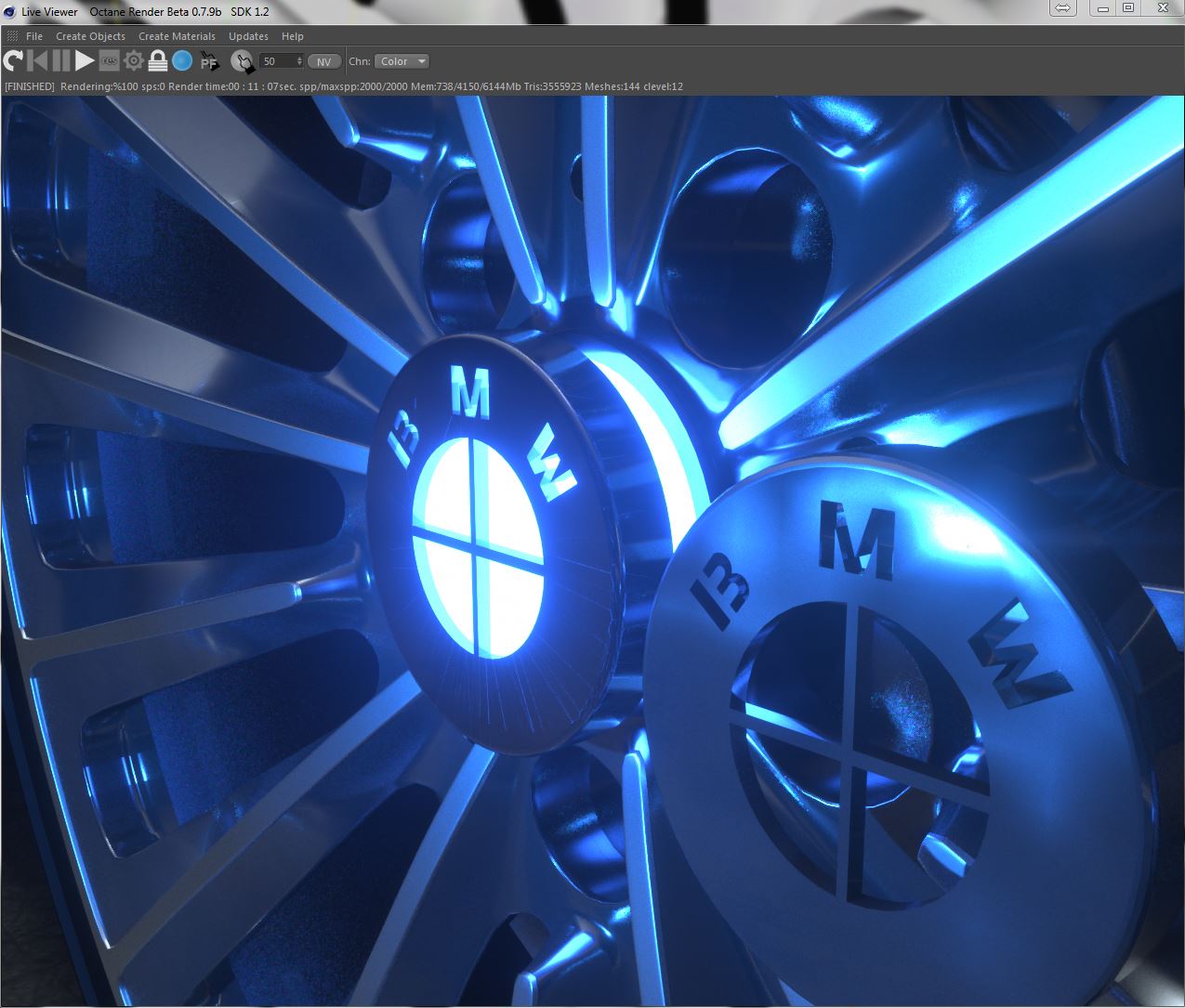The height and width of the screenshot is (1008, 1185).
Task: Pause the render with the pause icon
Action: coord(61,61)
